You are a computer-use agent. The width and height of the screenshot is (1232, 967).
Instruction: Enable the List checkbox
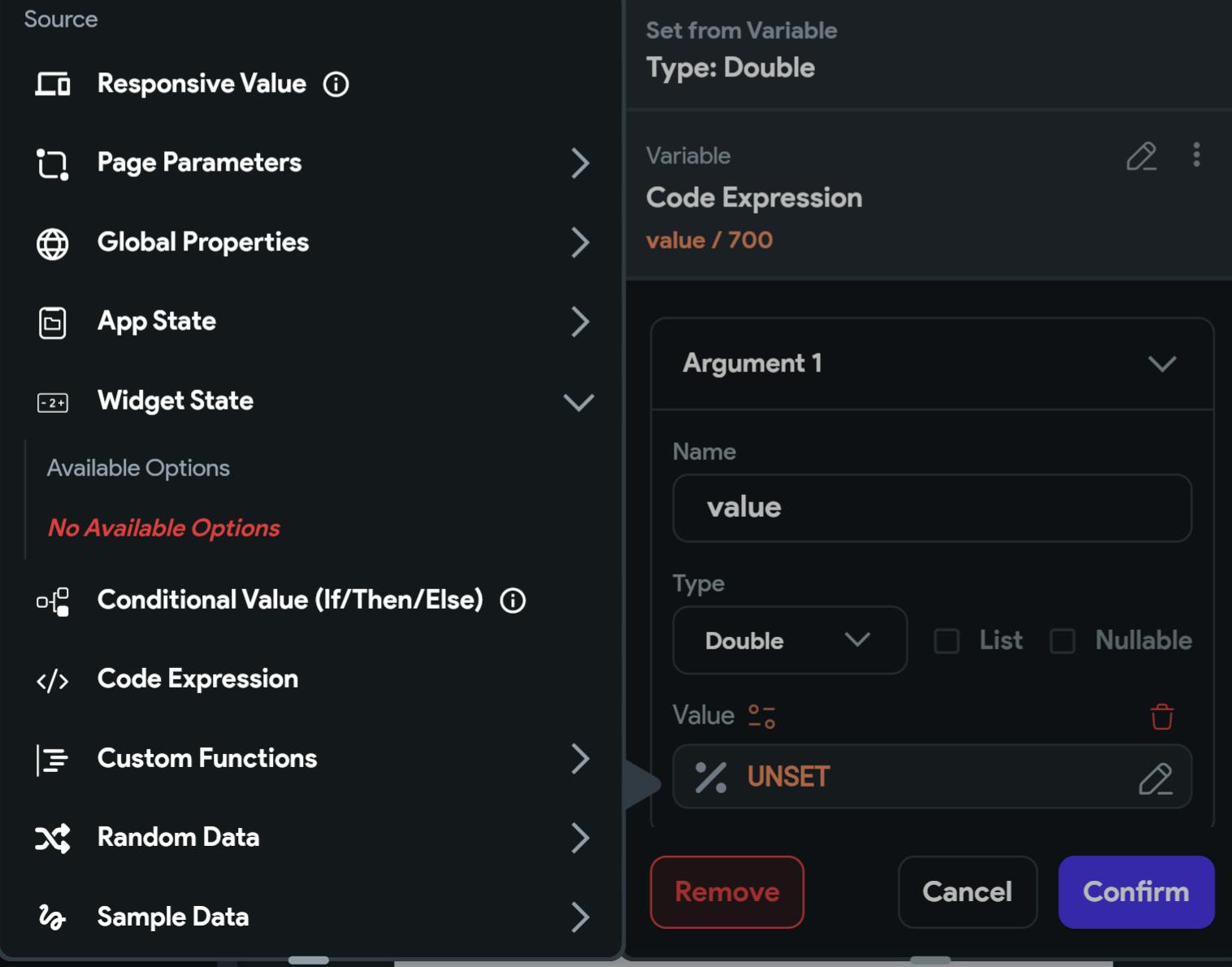pyautogui.click(x=947, y=641)
